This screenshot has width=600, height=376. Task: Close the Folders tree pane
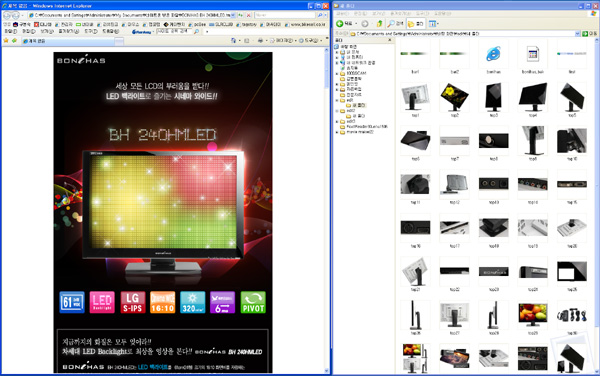(390, 40)
